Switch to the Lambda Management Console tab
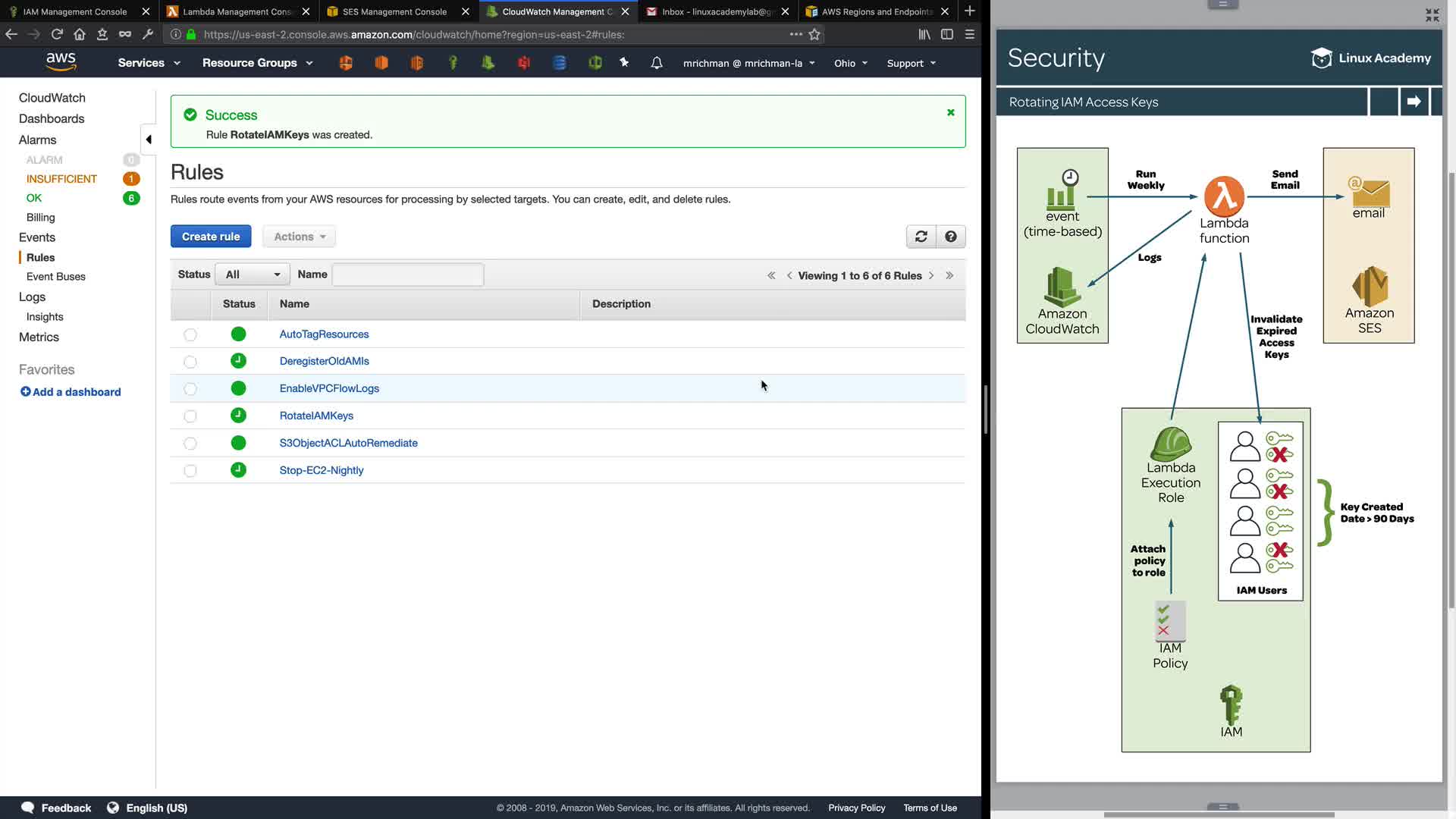 pyautogui.click(x=237, y=11)
